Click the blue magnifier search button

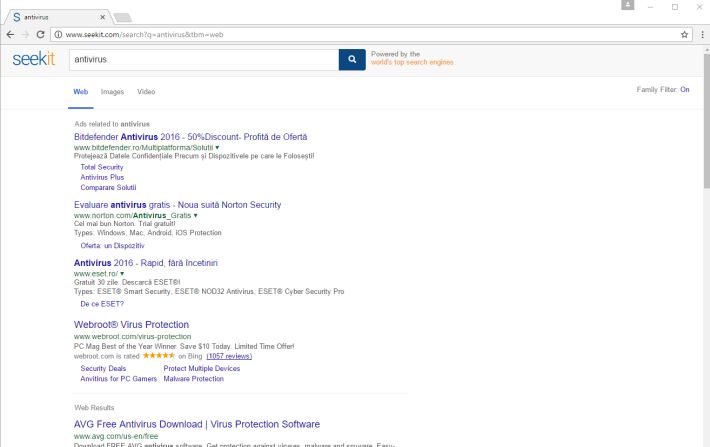click(352, 59)
